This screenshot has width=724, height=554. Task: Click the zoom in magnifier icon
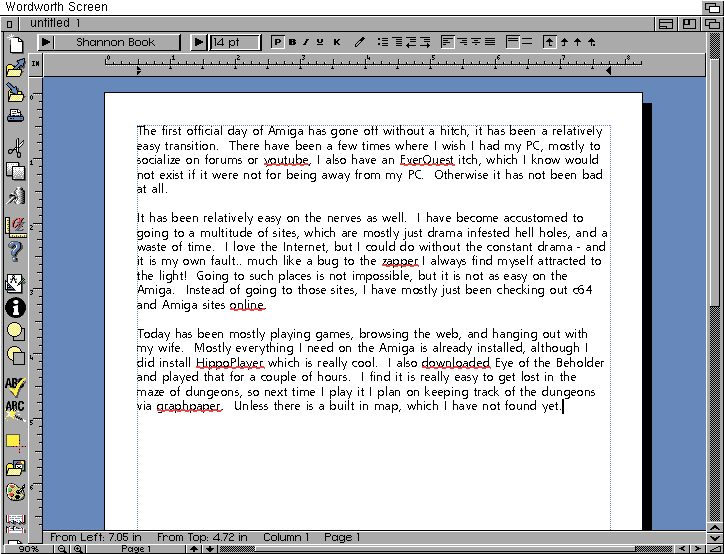[78, 549]
